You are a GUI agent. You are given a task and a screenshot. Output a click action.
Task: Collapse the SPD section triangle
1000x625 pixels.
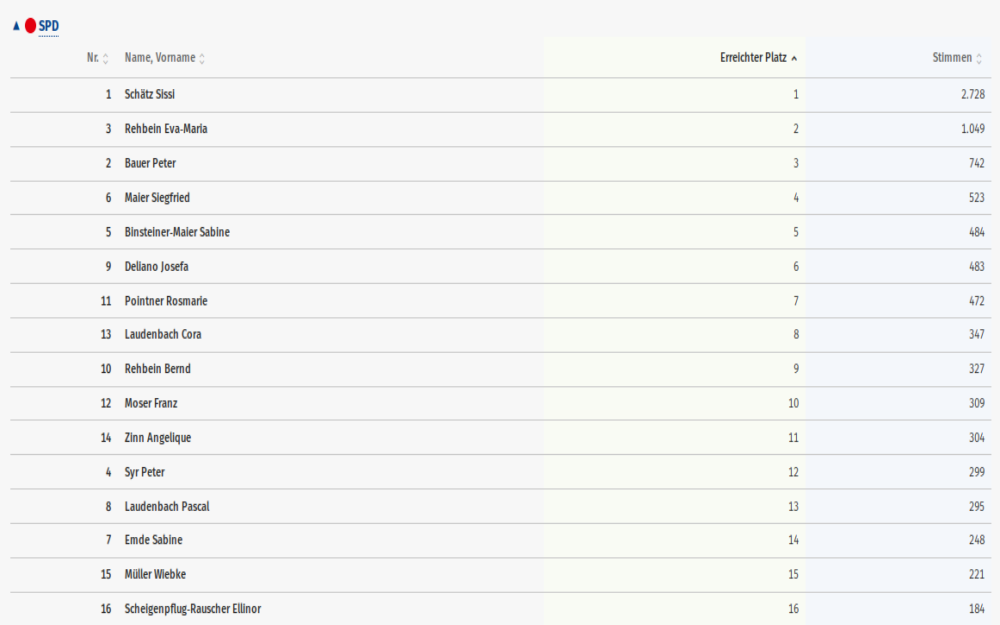pos(17,26)
